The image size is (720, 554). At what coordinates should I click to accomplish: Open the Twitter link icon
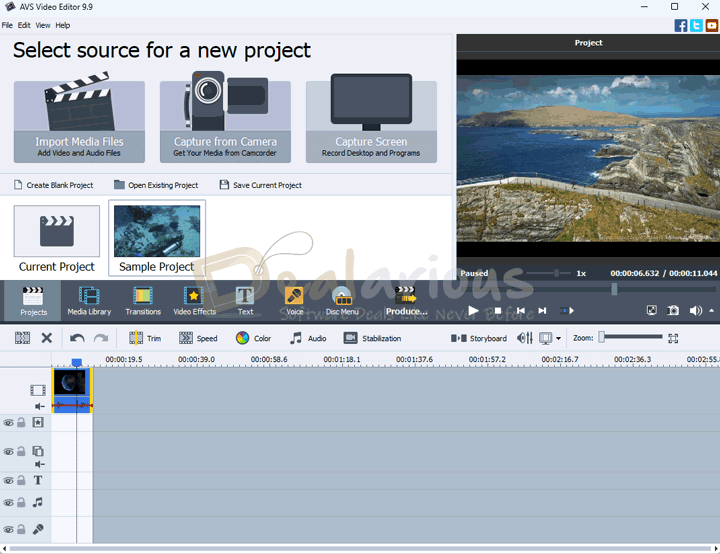[696, 25]
